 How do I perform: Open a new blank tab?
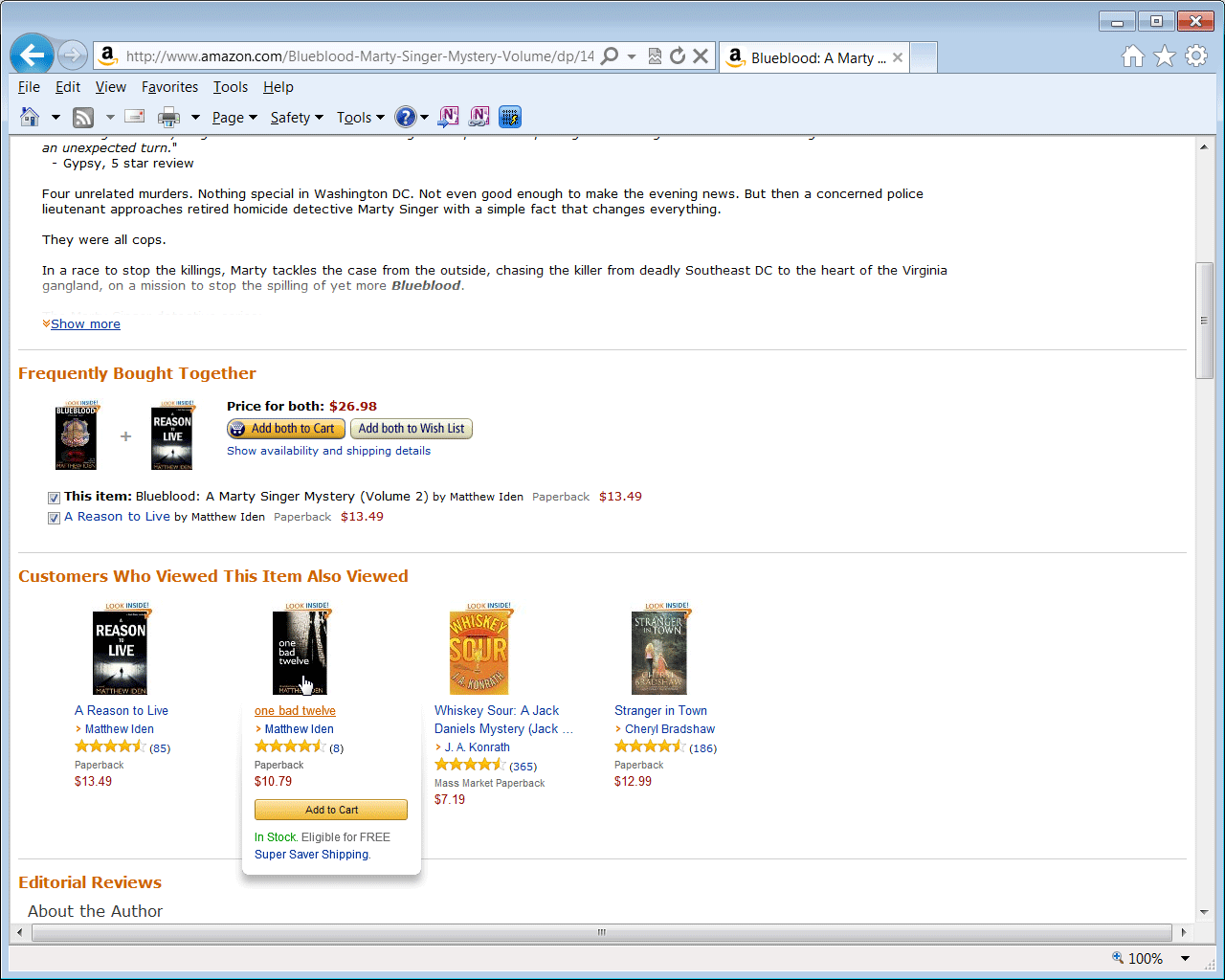tap(923, 57)
